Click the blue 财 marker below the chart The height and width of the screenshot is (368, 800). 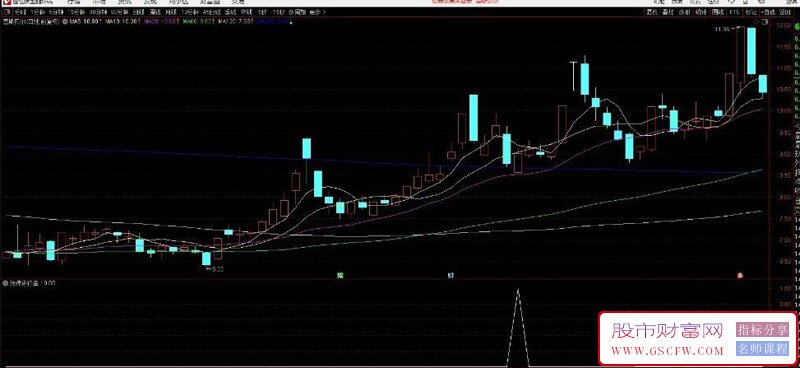[x=451, y=276]
